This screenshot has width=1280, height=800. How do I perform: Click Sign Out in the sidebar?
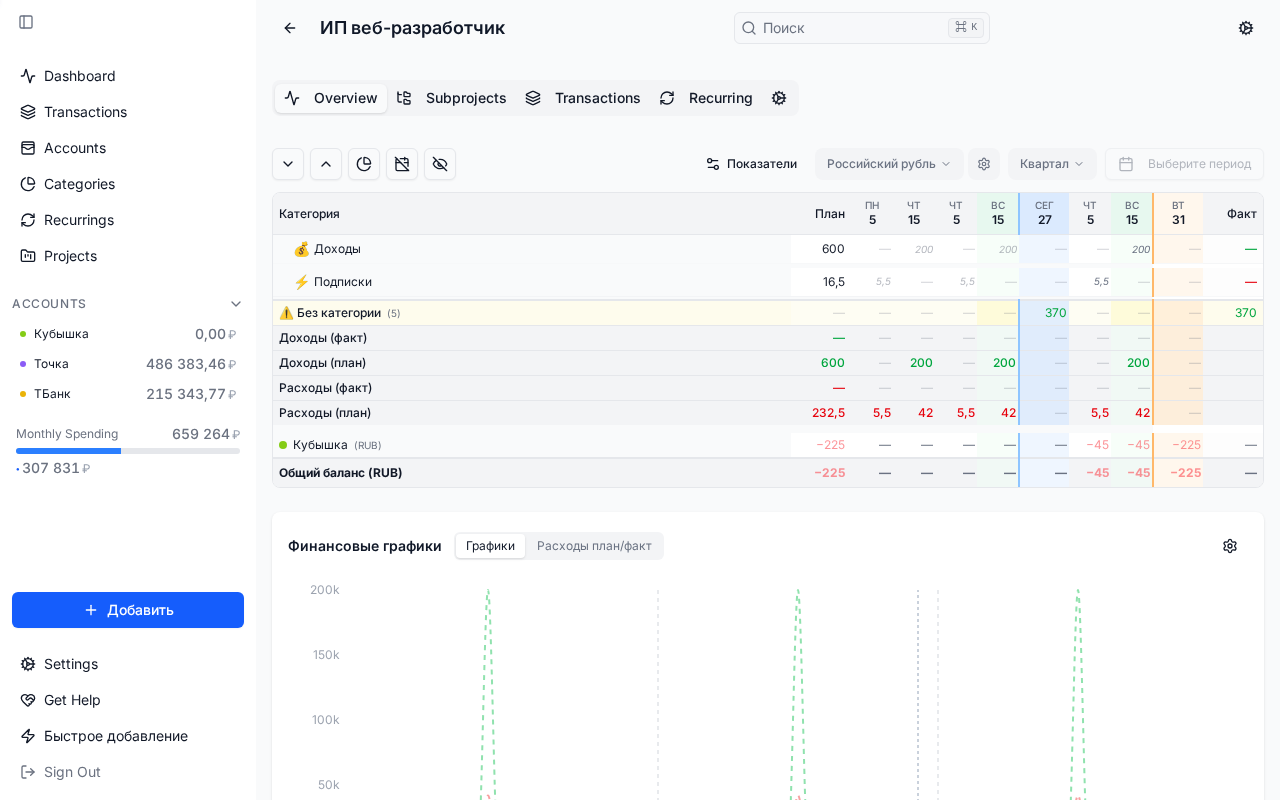(71, 772)
